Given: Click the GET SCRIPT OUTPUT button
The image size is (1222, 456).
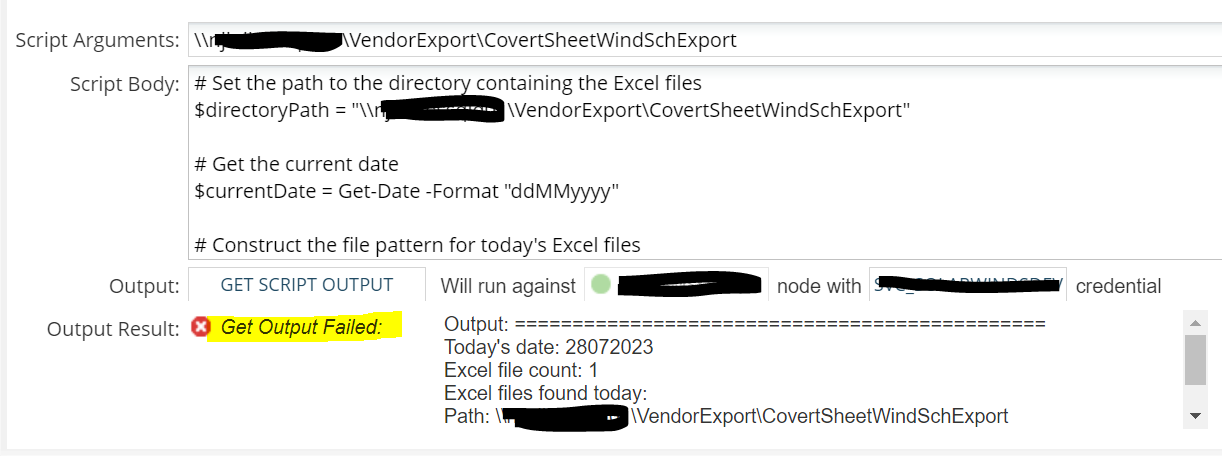Looking at the screenshot, I should click(307, 284).
